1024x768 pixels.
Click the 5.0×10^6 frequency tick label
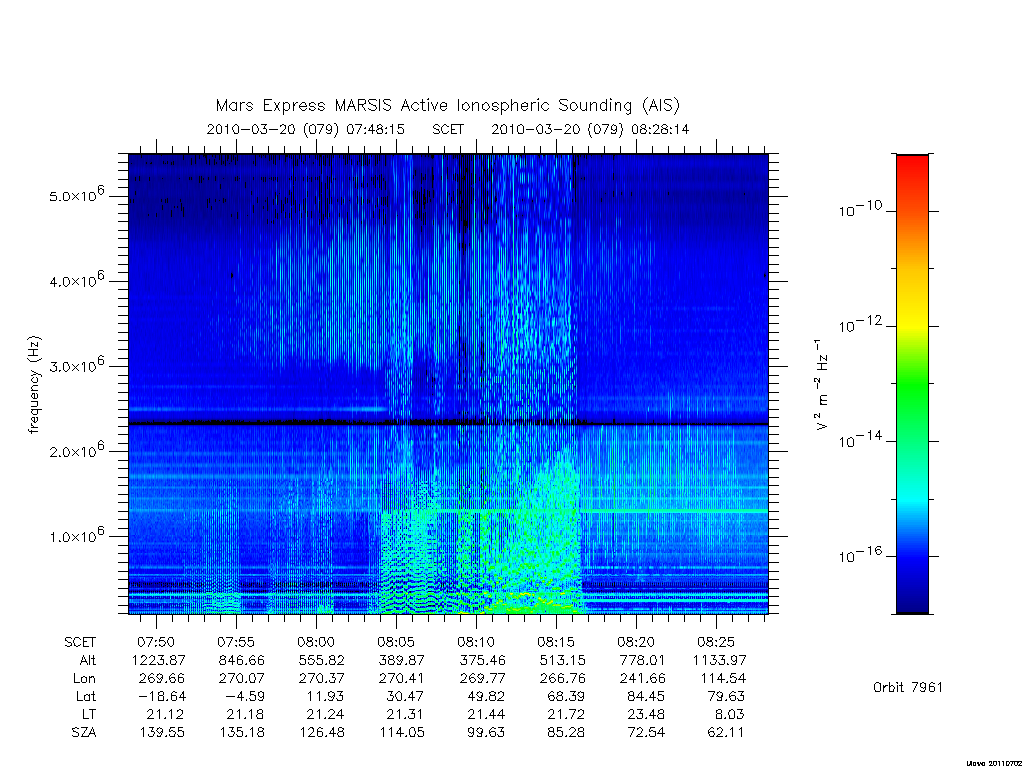tap(76, 195)
